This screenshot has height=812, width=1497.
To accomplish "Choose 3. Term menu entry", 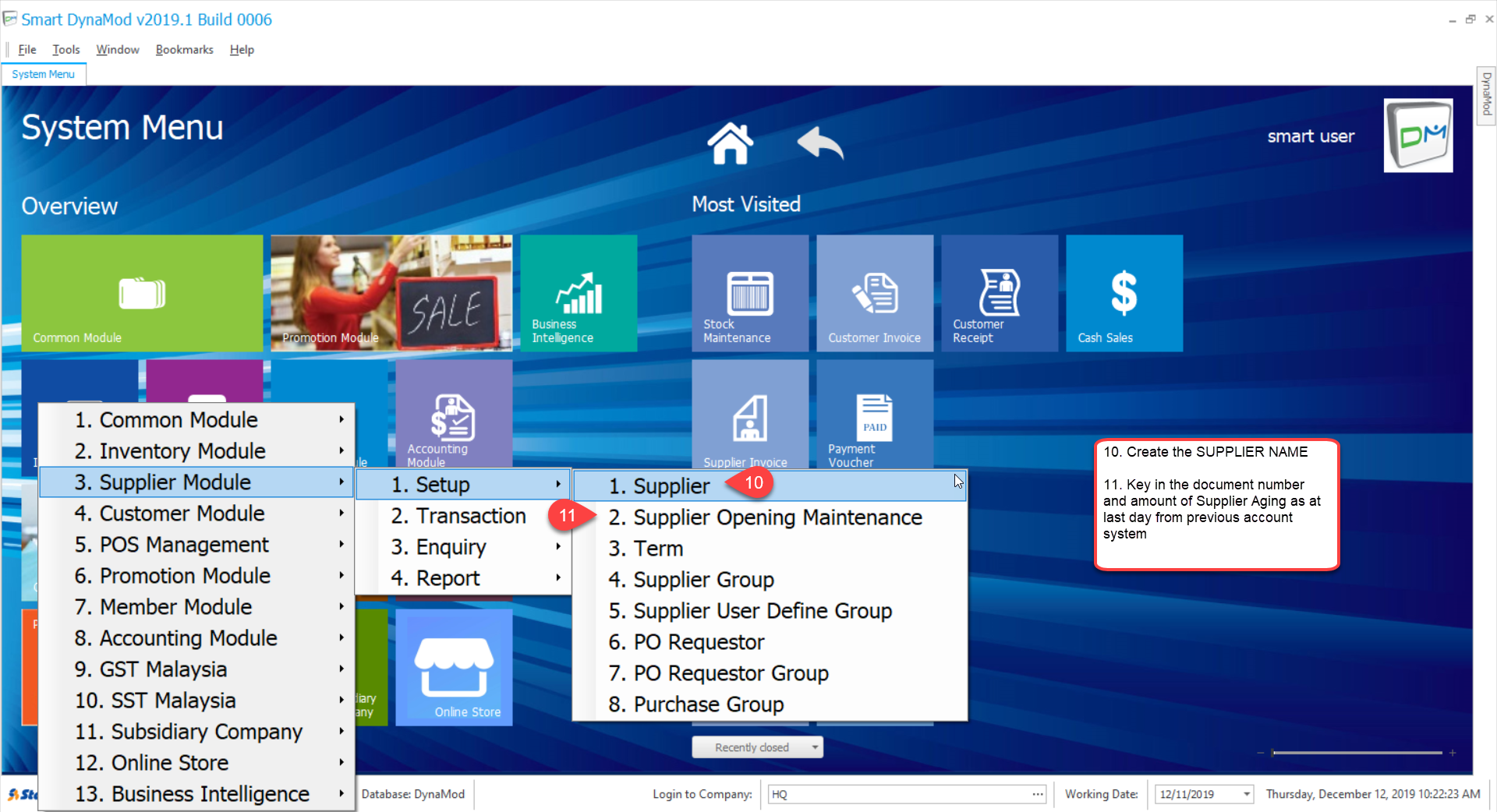I will [x=770, y=549].
